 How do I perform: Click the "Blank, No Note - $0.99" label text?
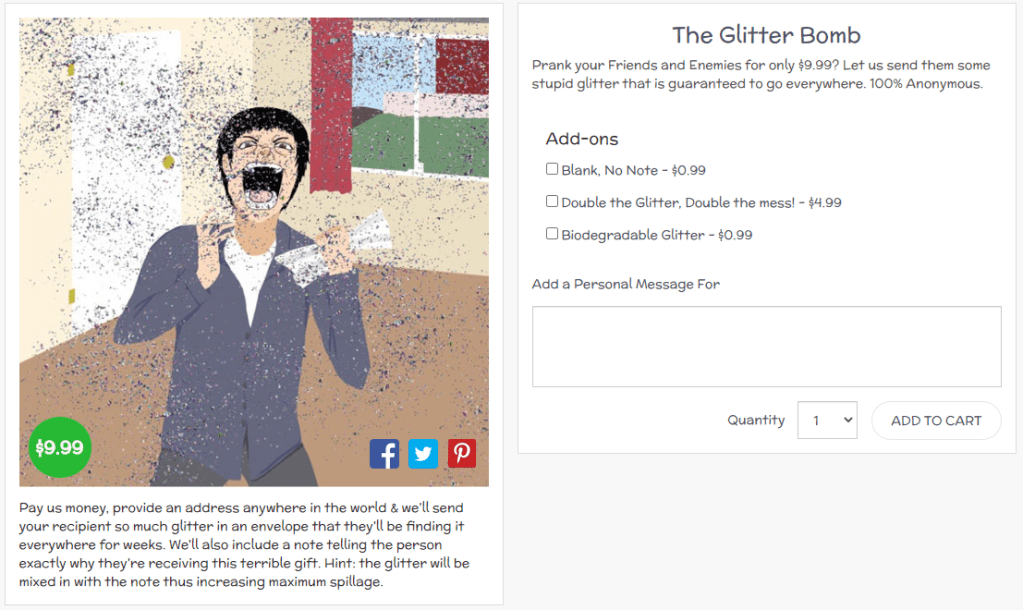tap(634, 171)
